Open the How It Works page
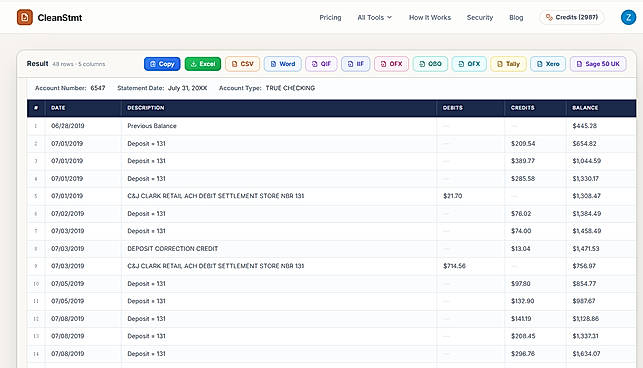This screenshot has height=368, width=643. [430, 18]
